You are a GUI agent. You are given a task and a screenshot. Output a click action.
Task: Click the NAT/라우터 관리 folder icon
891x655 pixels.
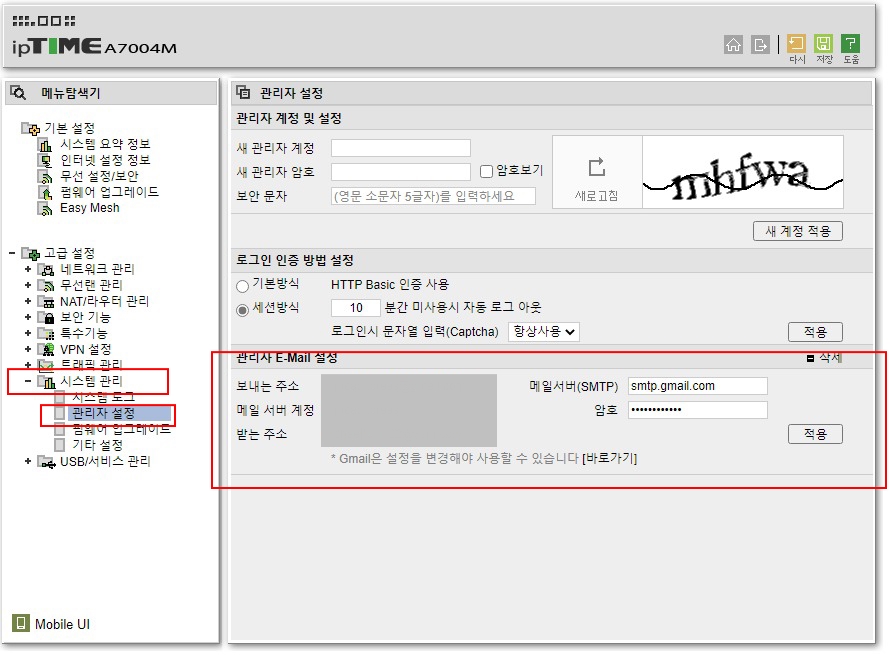[46, 301]
